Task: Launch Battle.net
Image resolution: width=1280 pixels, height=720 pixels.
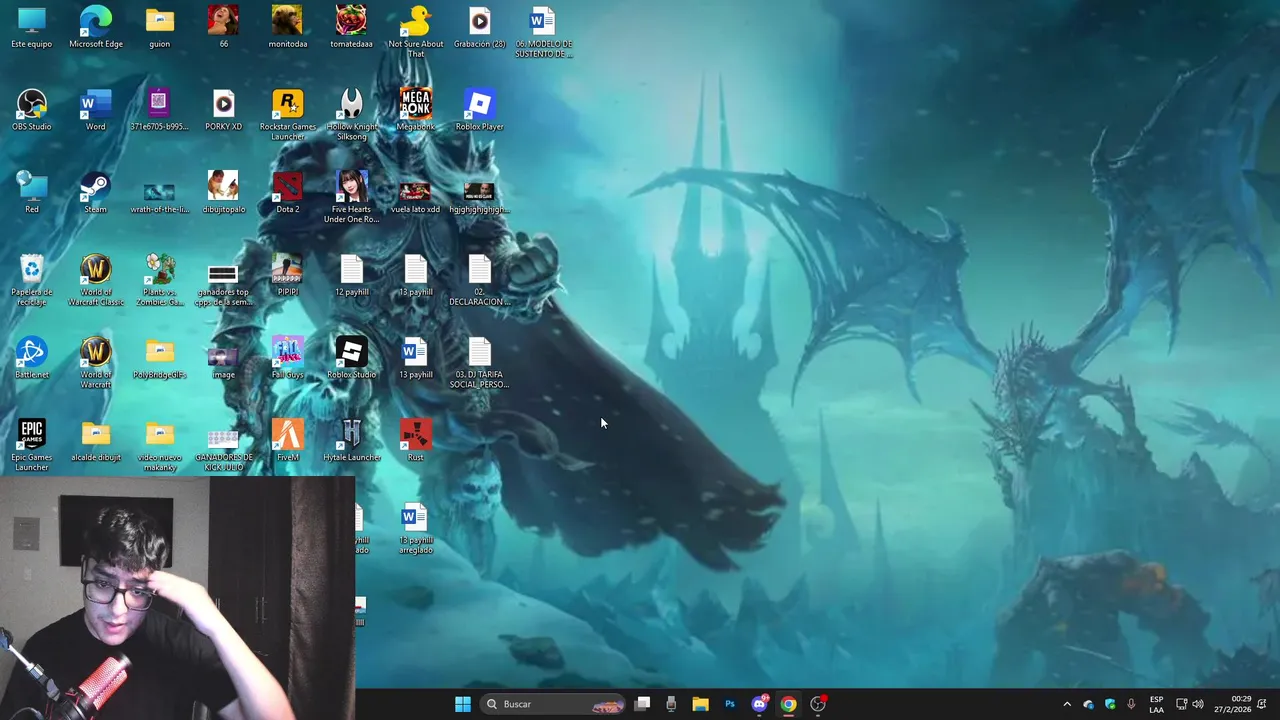Action: tap(32, 358)
